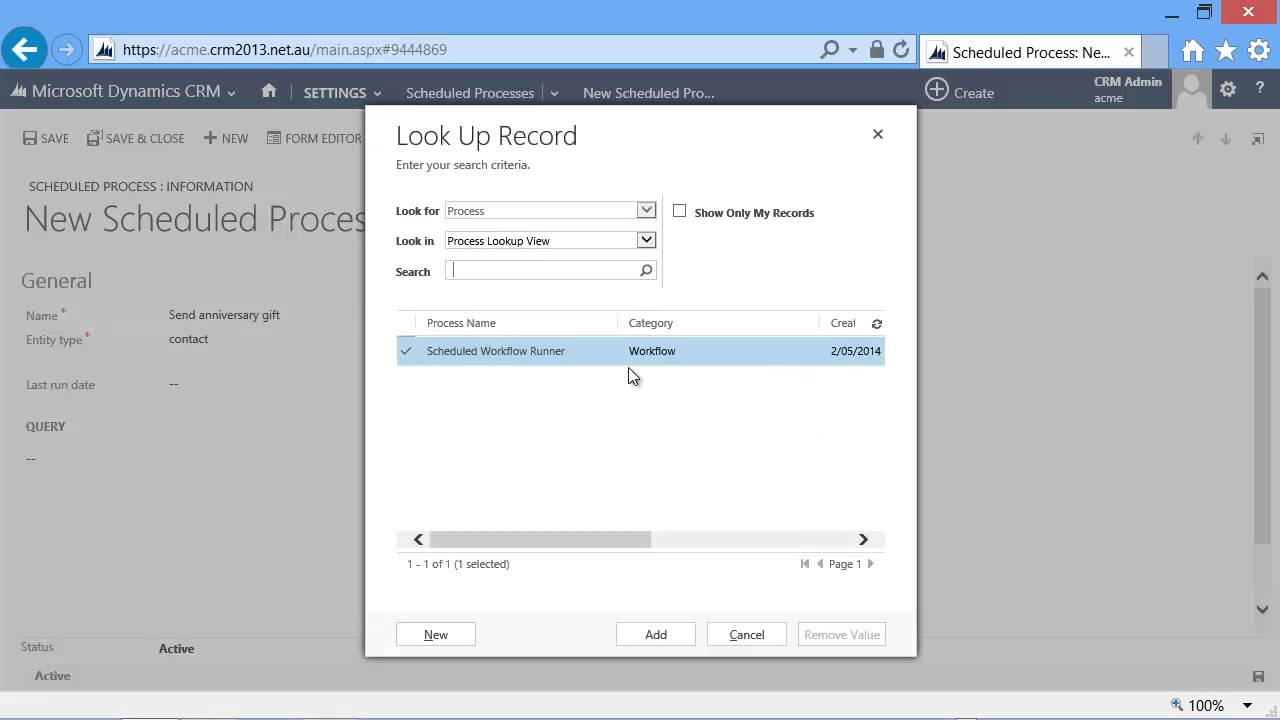Click grid horizontal scroll left arrow

tap(418, 539)
